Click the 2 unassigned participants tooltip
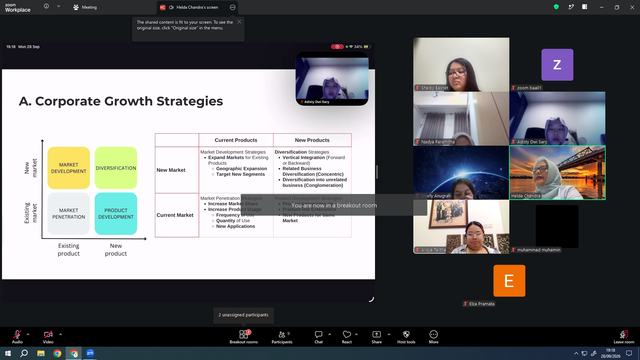This screenshot has height=360, width=640. [243, 315]
